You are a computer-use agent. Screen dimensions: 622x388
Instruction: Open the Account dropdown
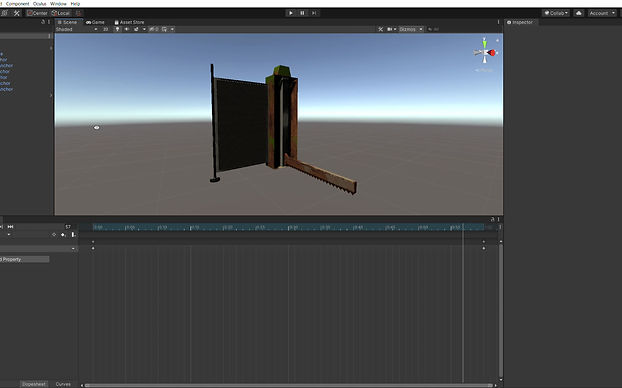pyautogui.click(x=602, y=13)
